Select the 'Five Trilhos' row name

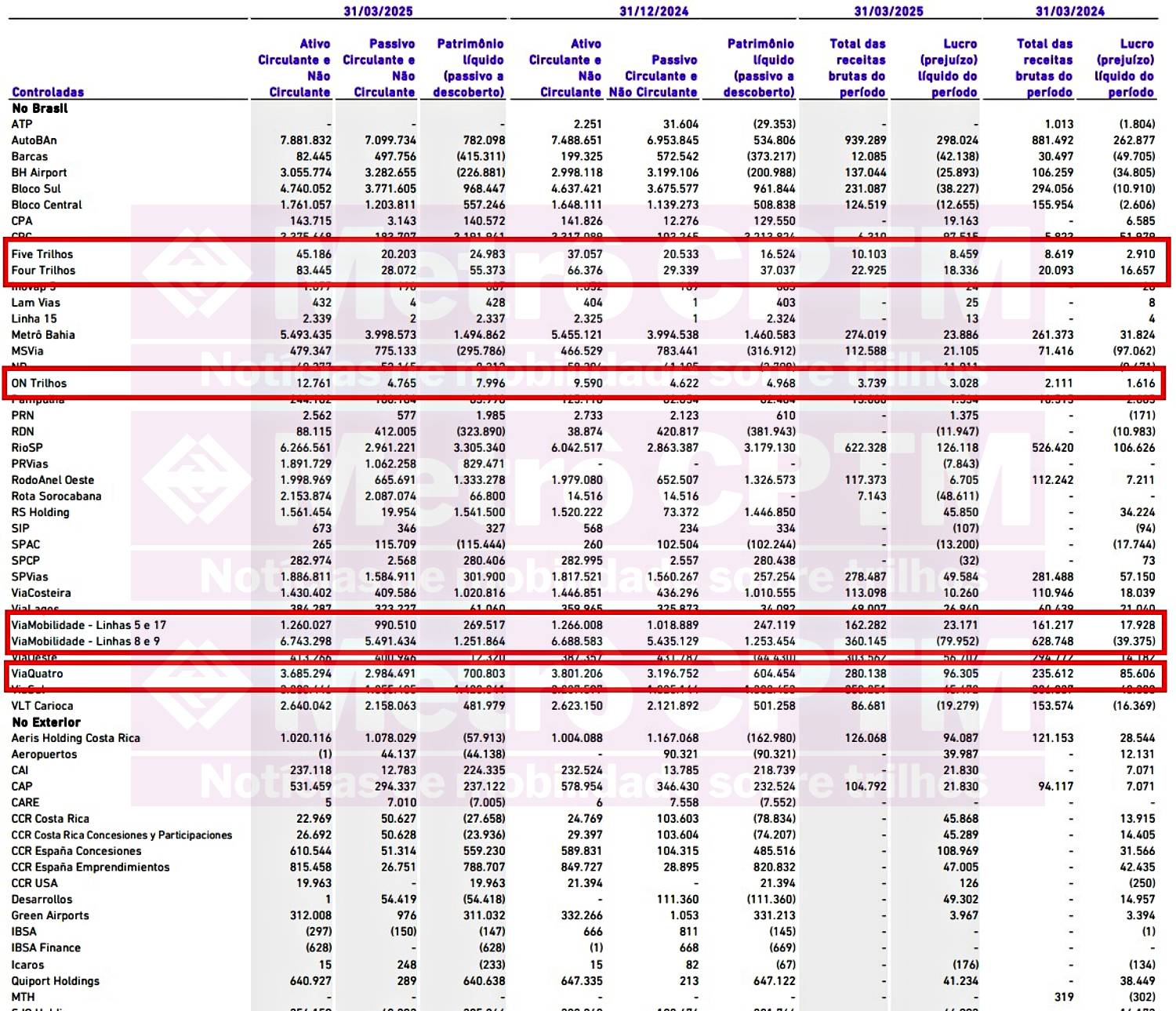[x=42, y=254]
